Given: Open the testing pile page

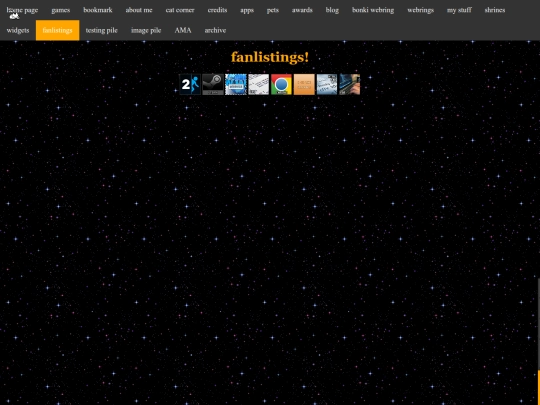Looking at the screenshot, I should [x=102, y=30].
